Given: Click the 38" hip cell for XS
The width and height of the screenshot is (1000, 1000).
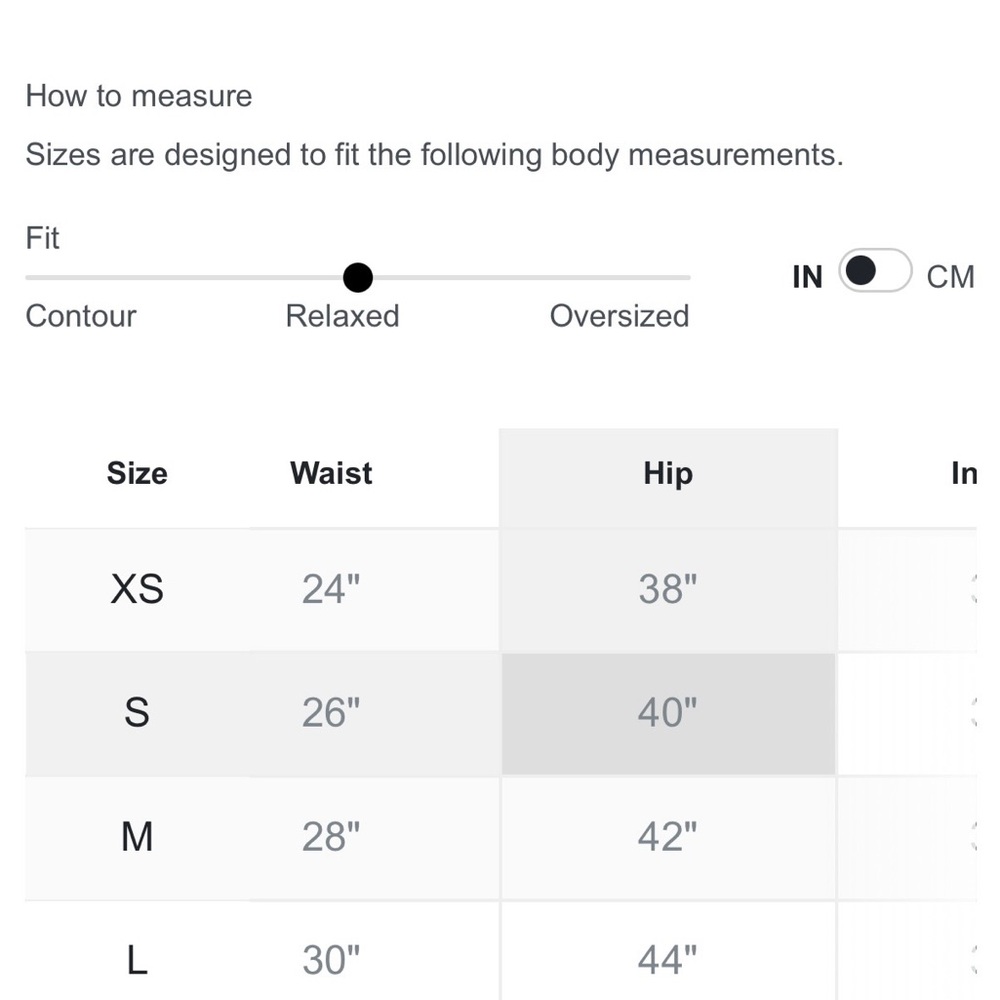Looking at the screenshot, I should [668, 590].
